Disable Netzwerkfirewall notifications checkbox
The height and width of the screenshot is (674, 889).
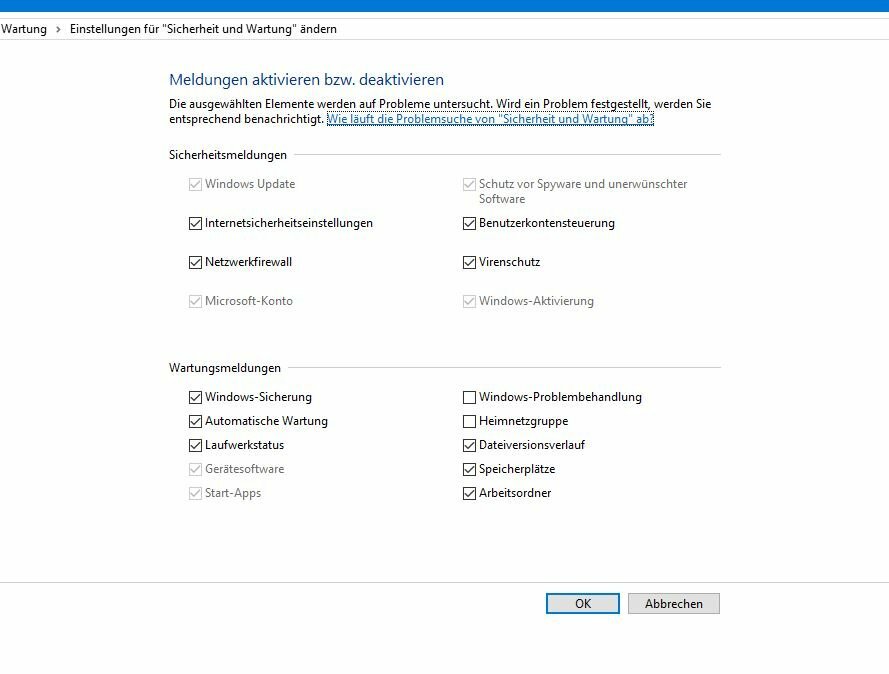pos(195,262)
